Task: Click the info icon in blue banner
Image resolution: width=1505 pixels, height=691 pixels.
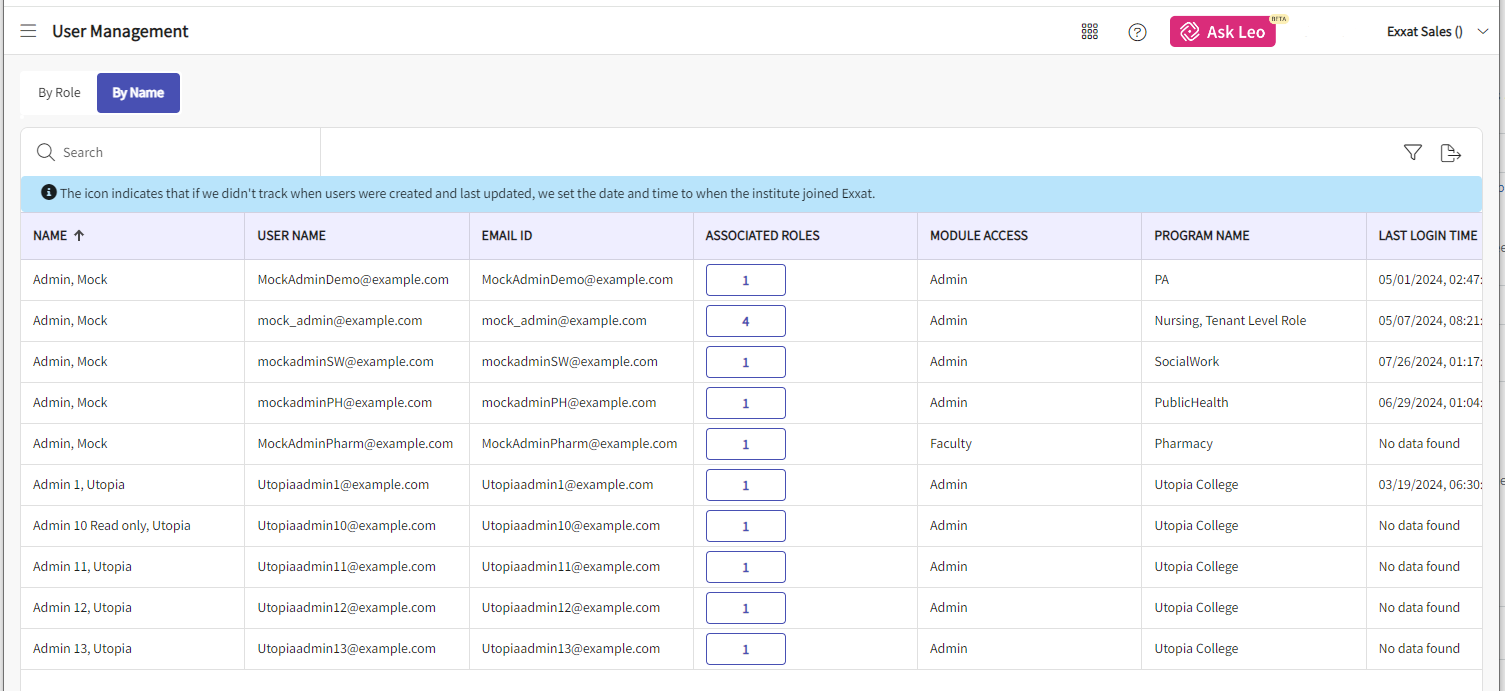Action: 48,193
